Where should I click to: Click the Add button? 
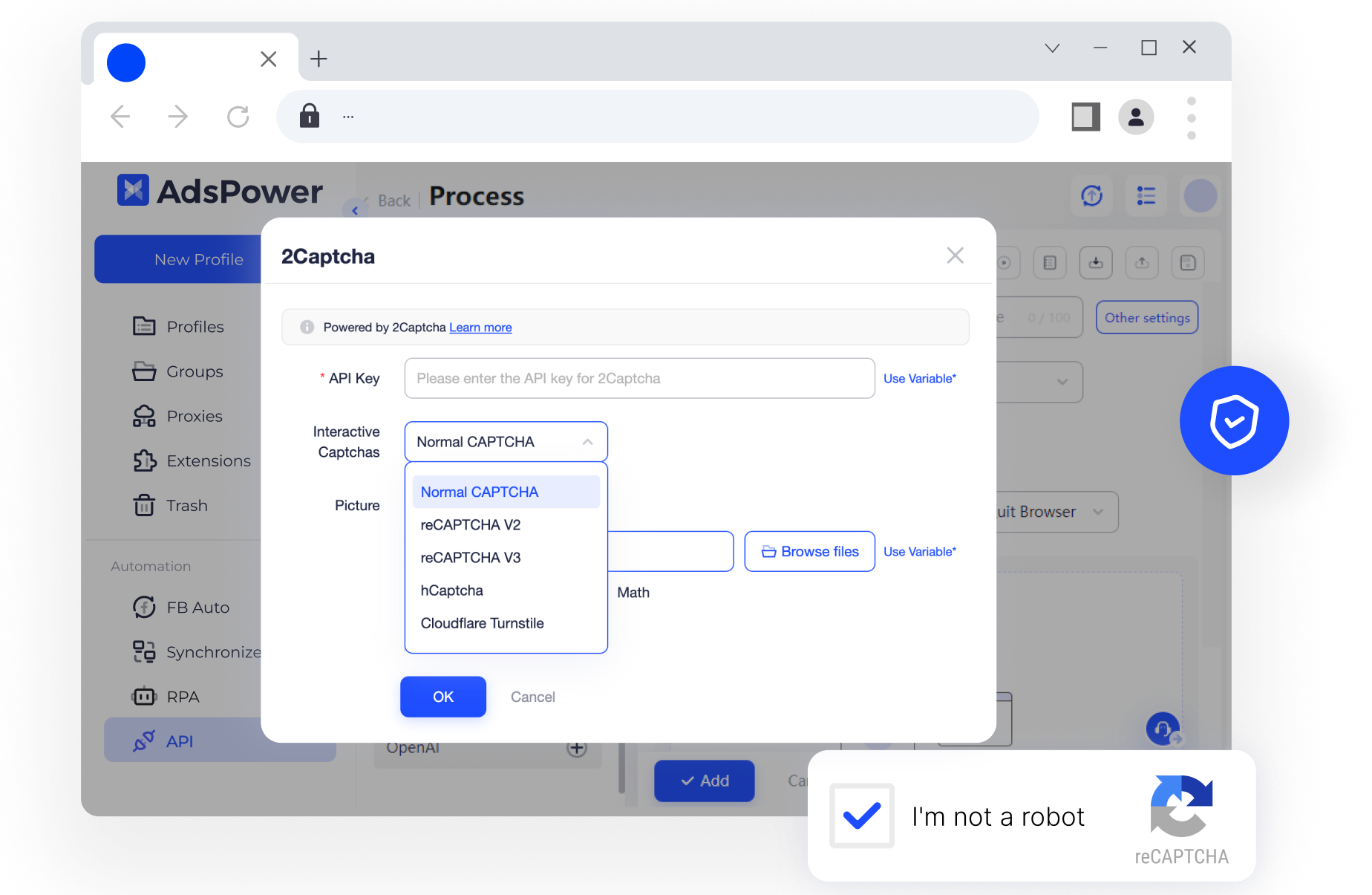pyautogui.click(x=705, y=781)
